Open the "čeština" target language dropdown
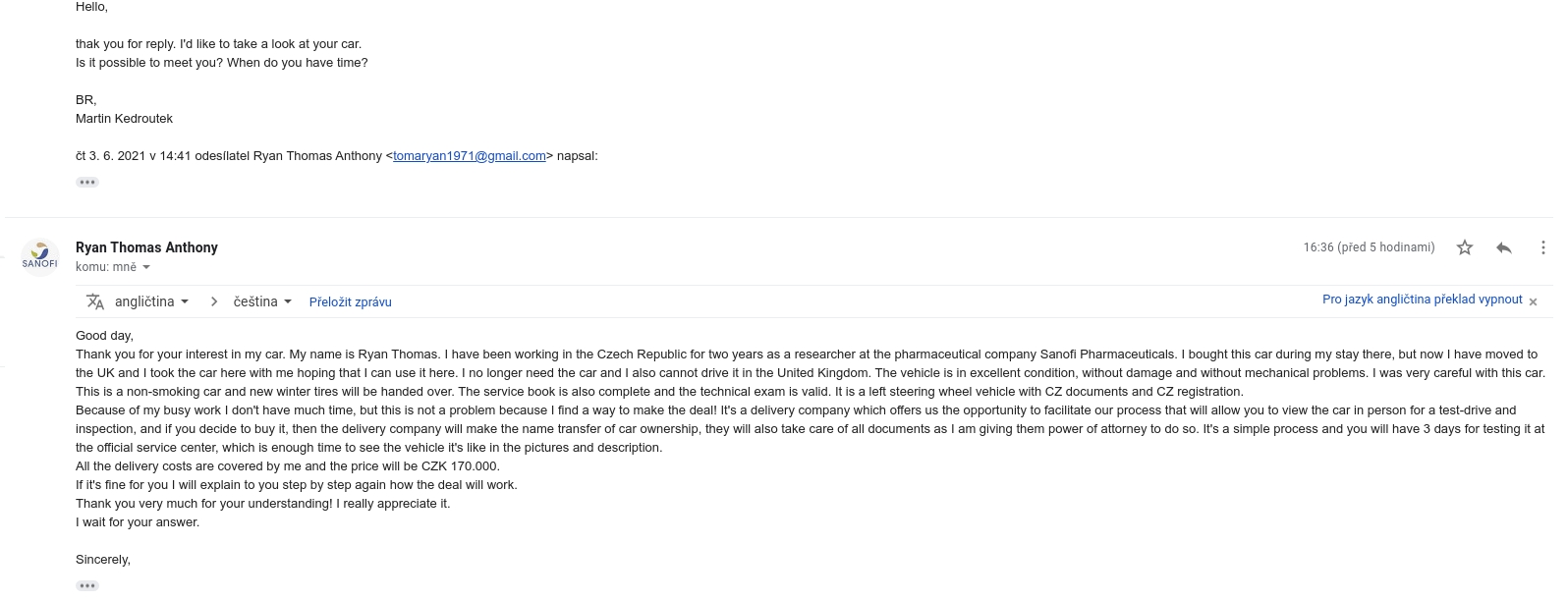Viewport: 1568px width, 600px height. click(x=262, y=301)
